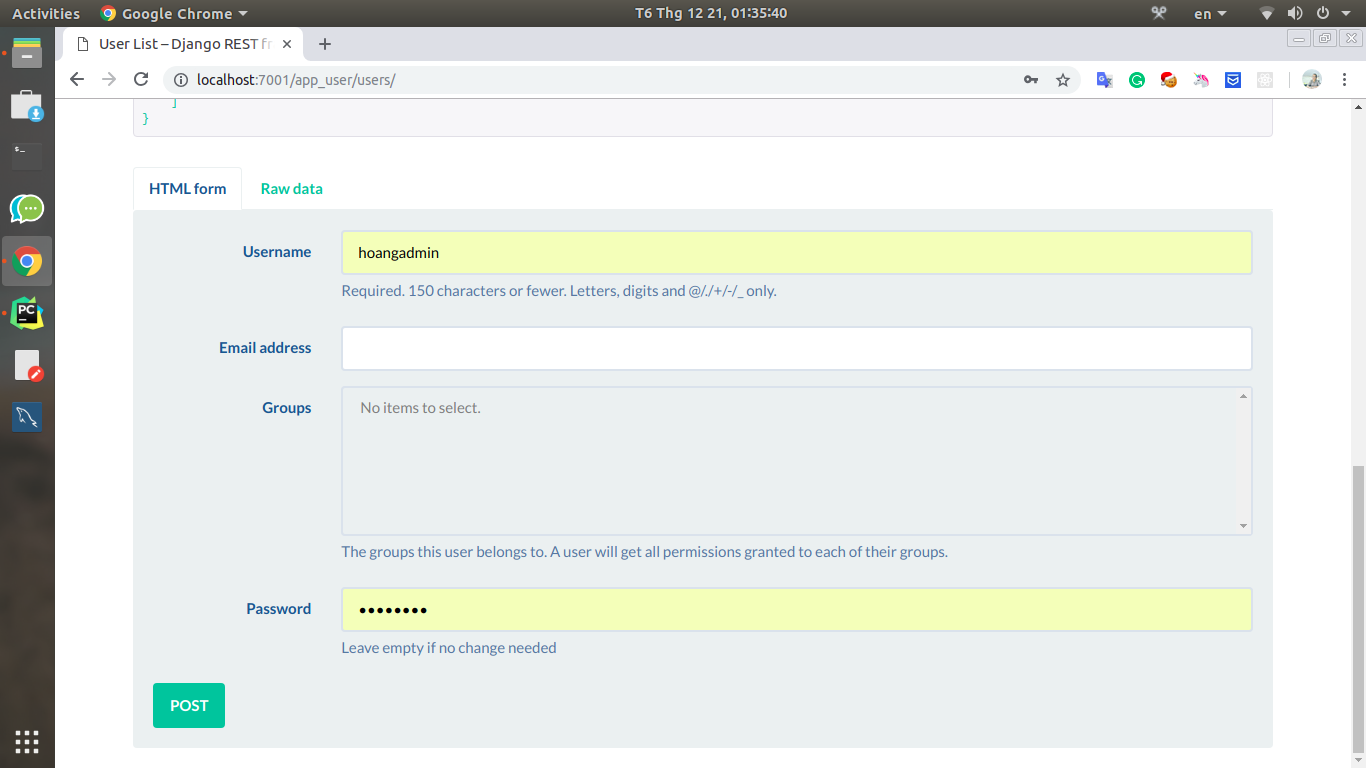This screenshot has height=768, width=1366.
Task: Open the Grammarly extension
Action: [1137, 80]
